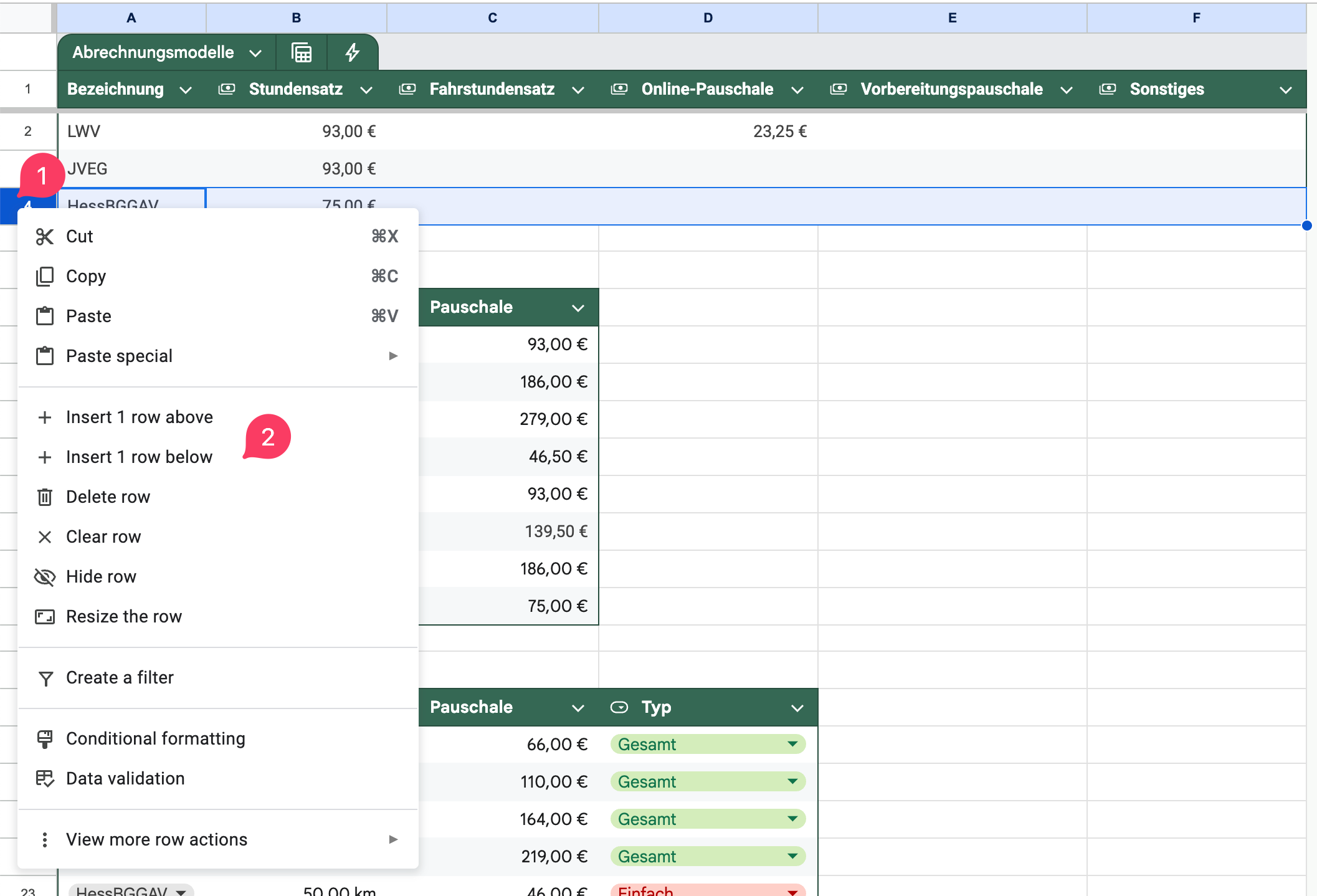Choose Paste special from context menu
Viewport: 1317px width, 896px height.
click(x=119, y=356)
